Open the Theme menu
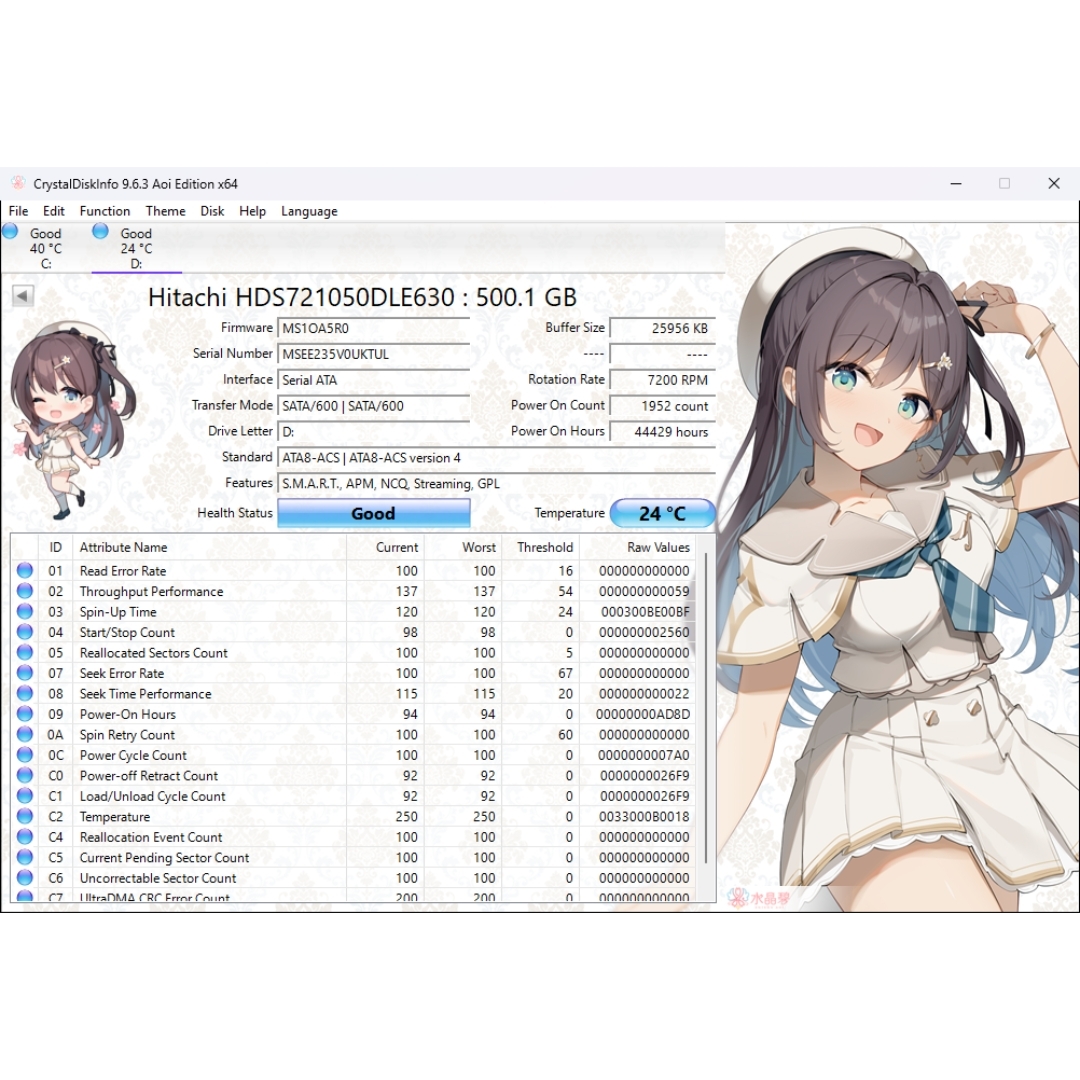Image resolution: width=1080 pixels, height=1080 pixels. click(165, 211)
